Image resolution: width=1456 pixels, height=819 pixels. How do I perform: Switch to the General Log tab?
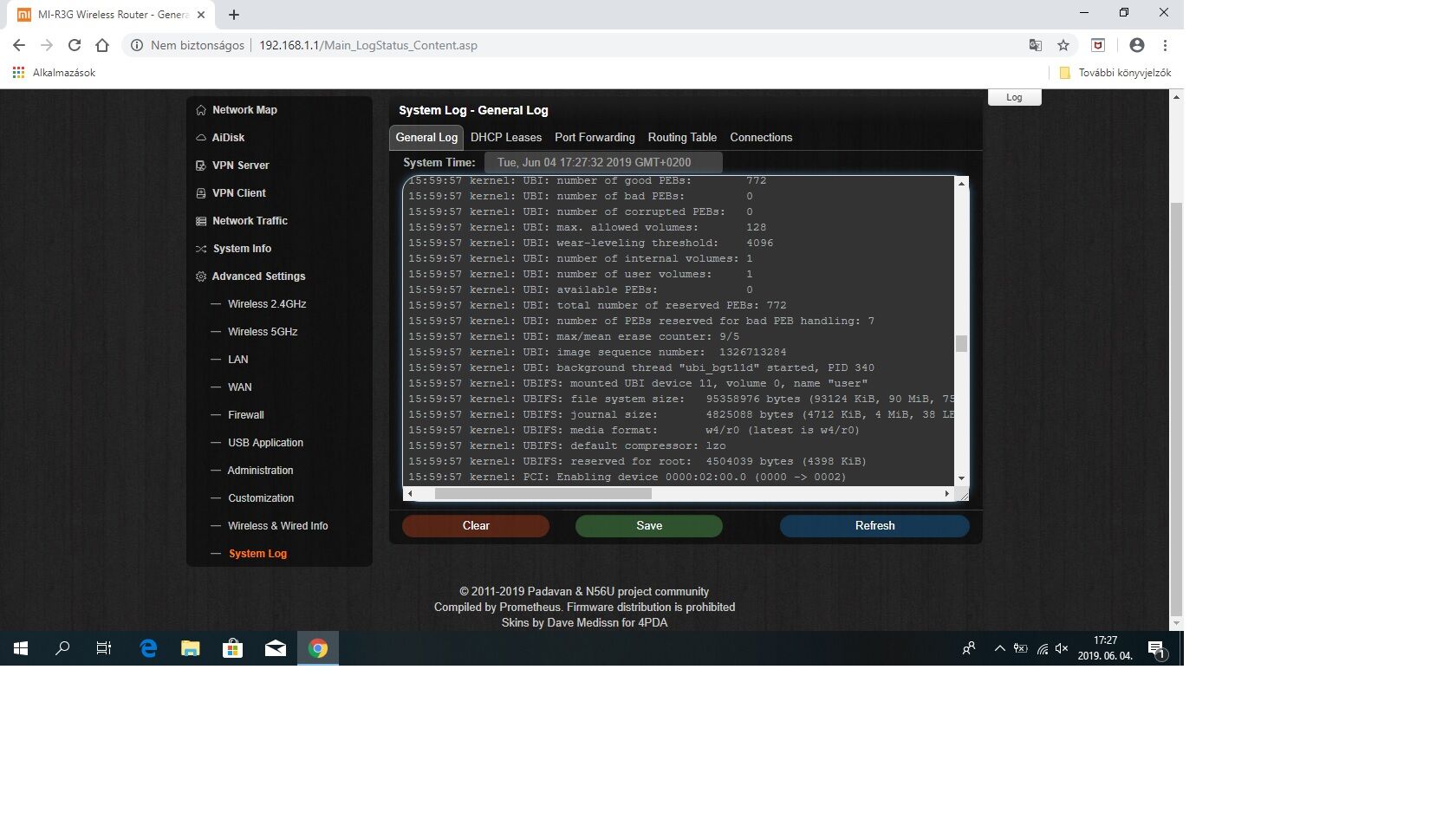[x=426, y=137]
